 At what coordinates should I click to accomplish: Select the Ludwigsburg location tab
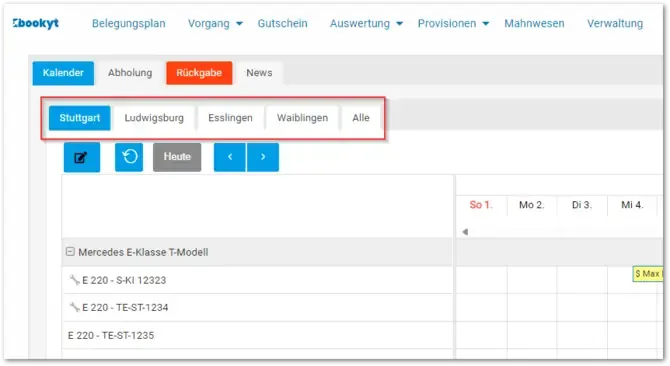click(x=154, y=118)
